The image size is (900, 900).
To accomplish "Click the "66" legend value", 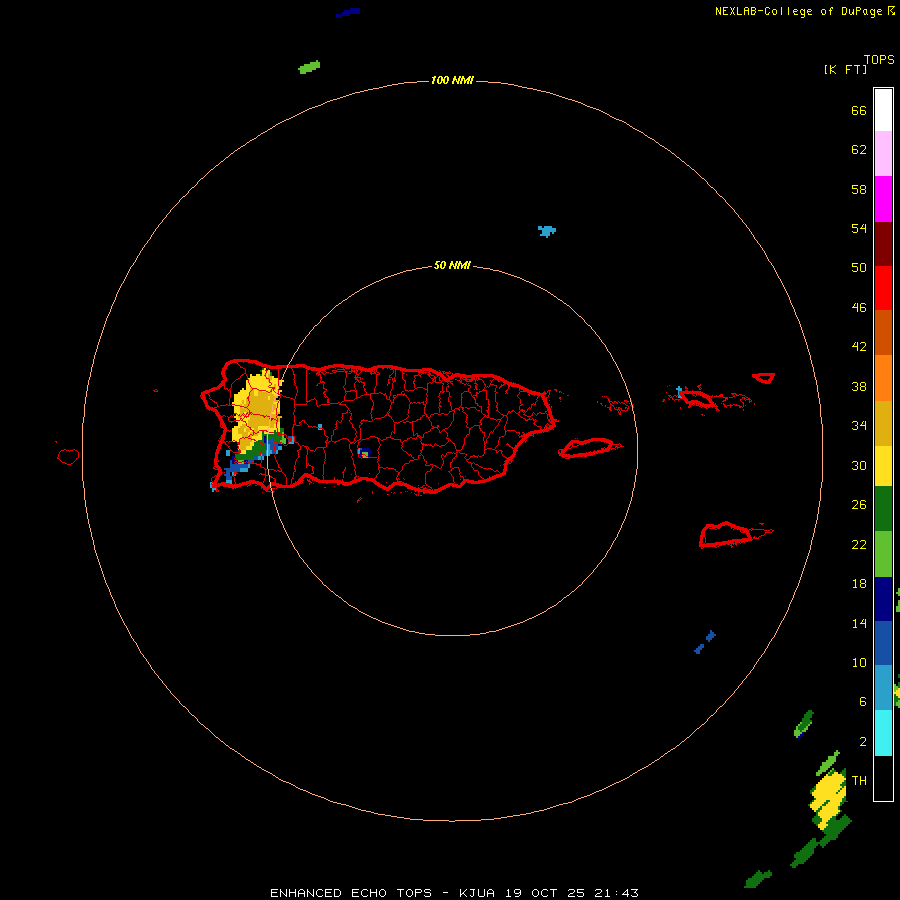I will (x=859, y=111).
